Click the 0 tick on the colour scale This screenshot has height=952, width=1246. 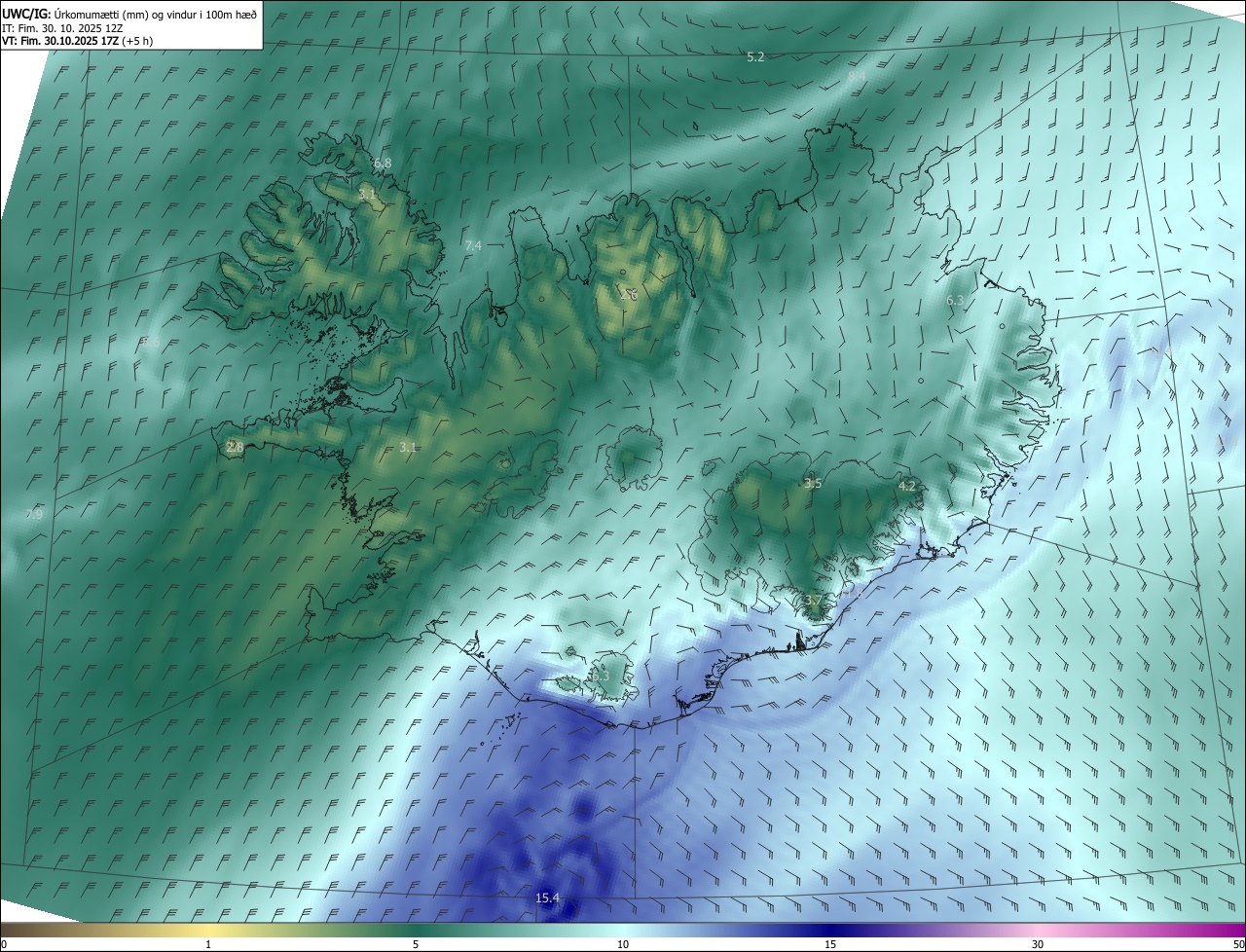click(4, 944)
